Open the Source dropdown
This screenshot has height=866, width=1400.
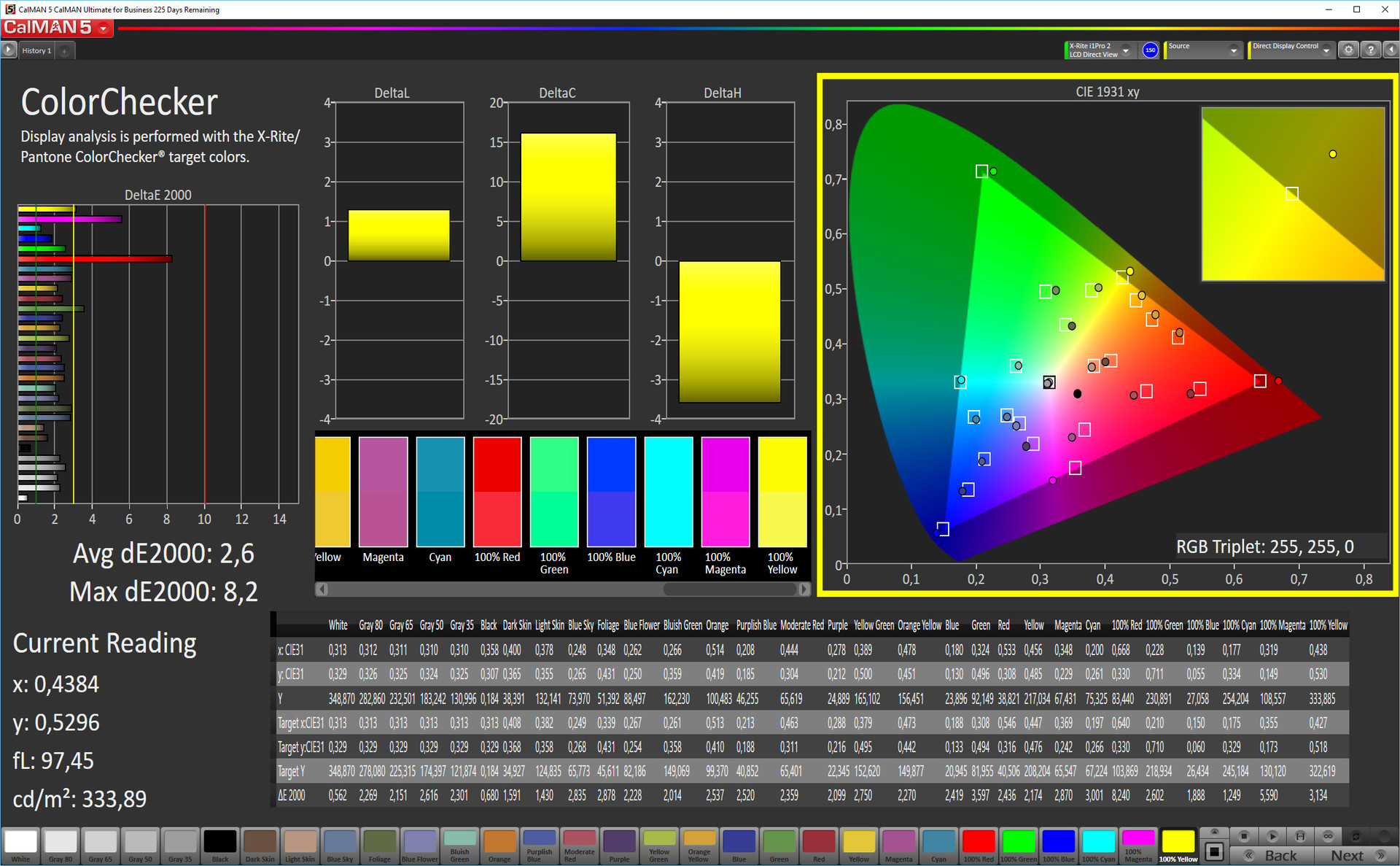click(1233, 50)
